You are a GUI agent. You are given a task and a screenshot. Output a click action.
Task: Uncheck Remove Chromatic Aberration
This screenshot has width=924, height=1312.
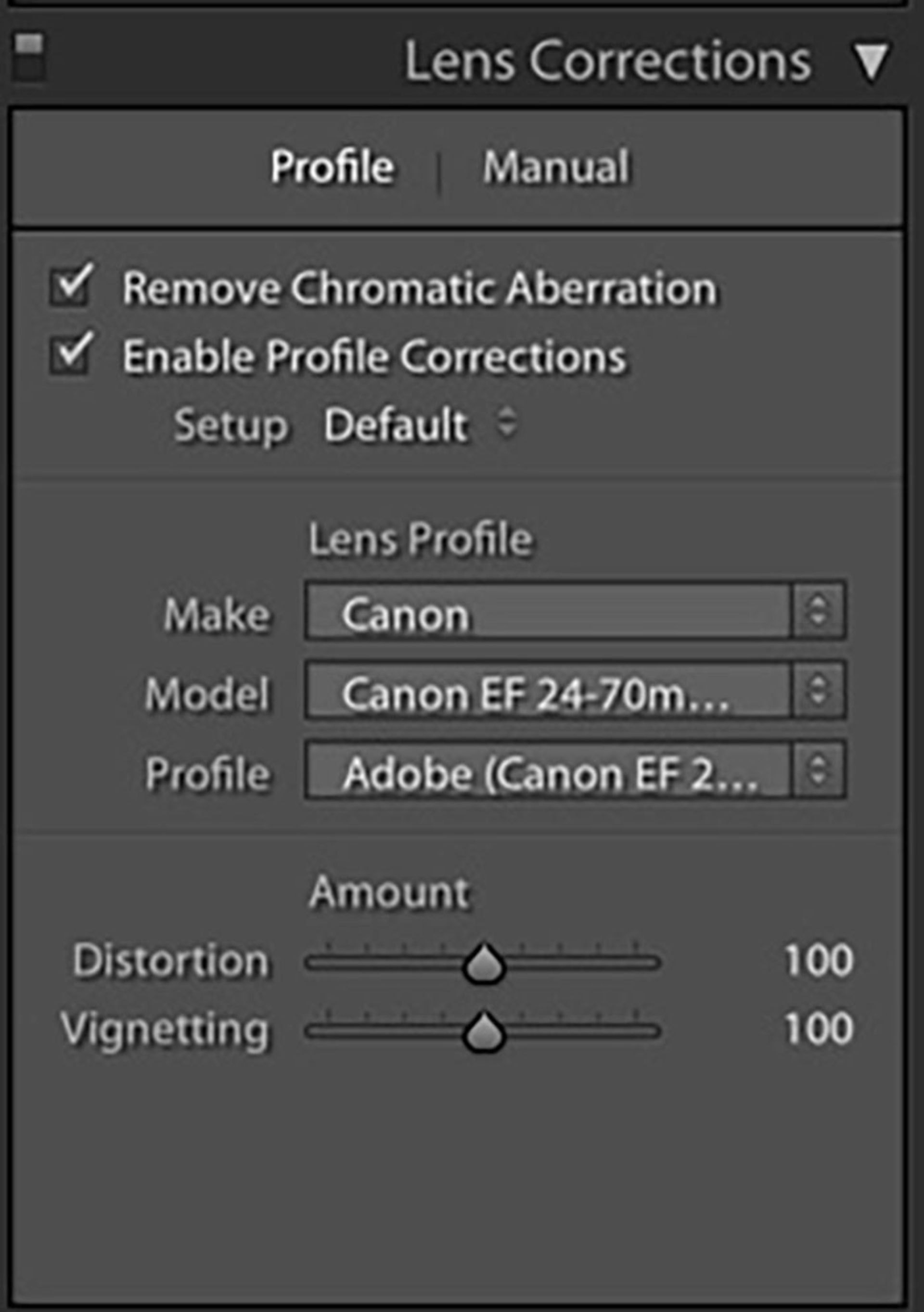coord(71,286)
